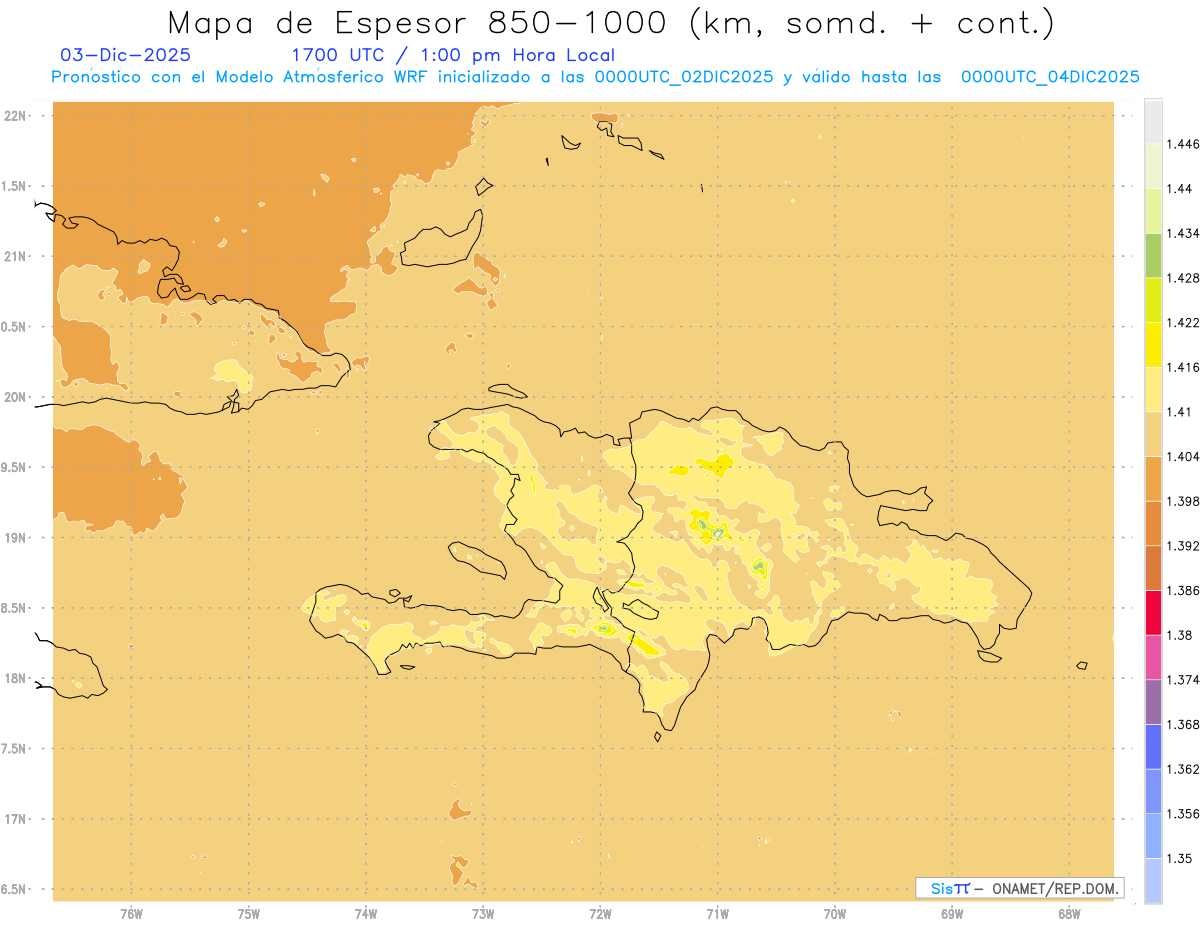Viewport: 1200px width, 927px height.
Task: Click the "17N" latitude label
Action: (x=17, y=819)
